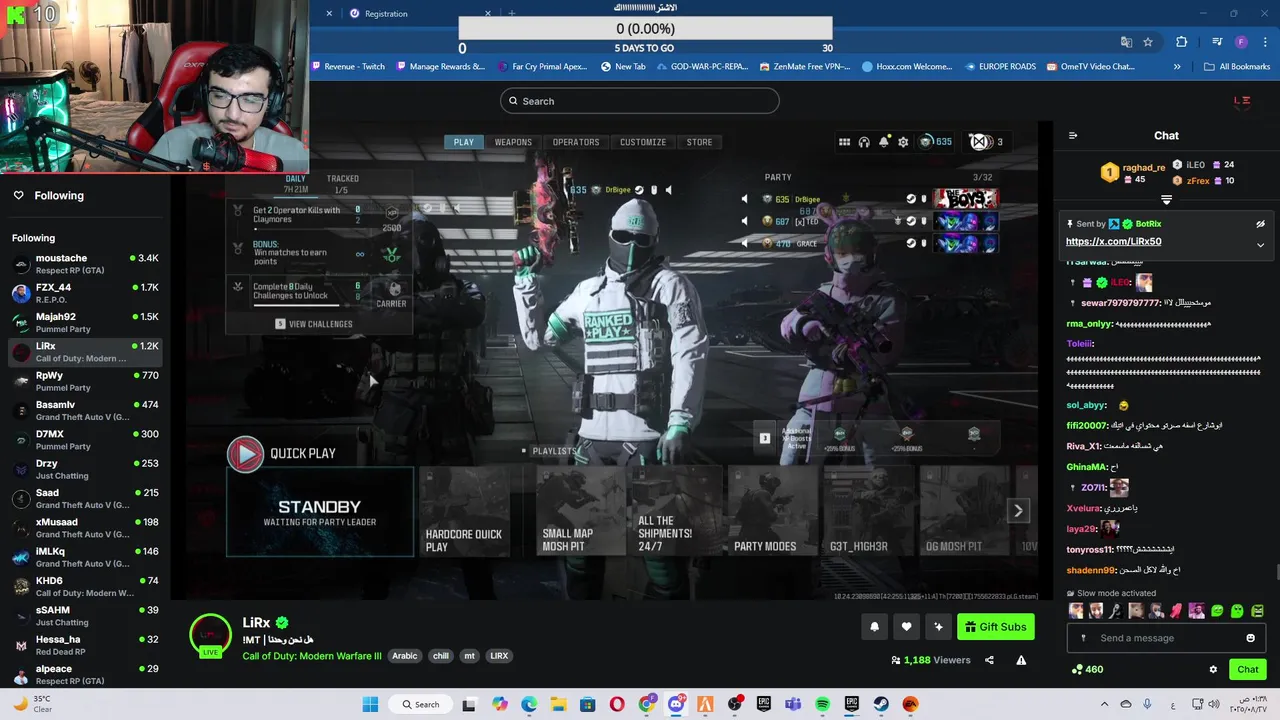Hide pinned message with the eye-slash icon
Image resolution: width=1280 pixels, height=720 pixels.
click(1260, 224)
